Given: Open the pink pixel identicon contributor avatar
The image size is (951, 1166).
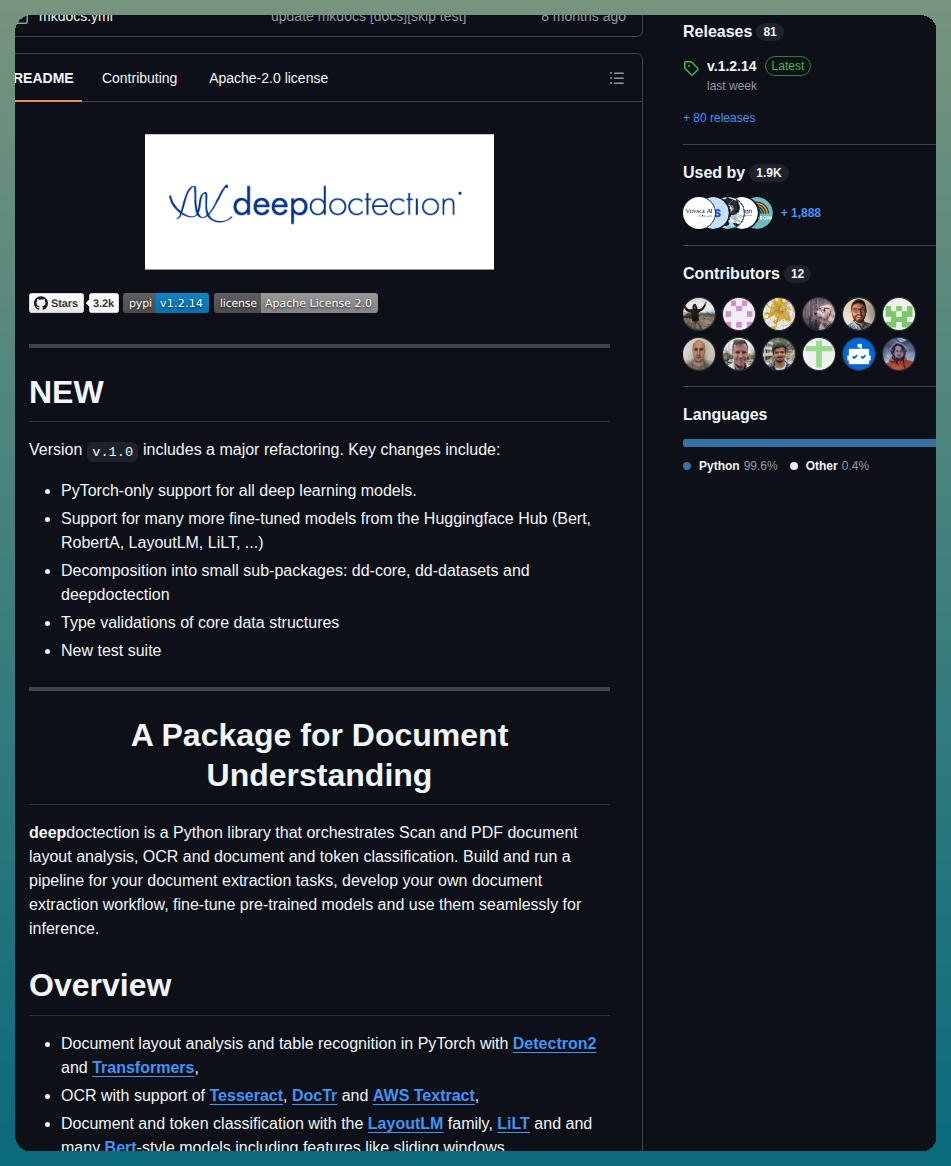Looking at the screenshot, I should click(739, 314).
